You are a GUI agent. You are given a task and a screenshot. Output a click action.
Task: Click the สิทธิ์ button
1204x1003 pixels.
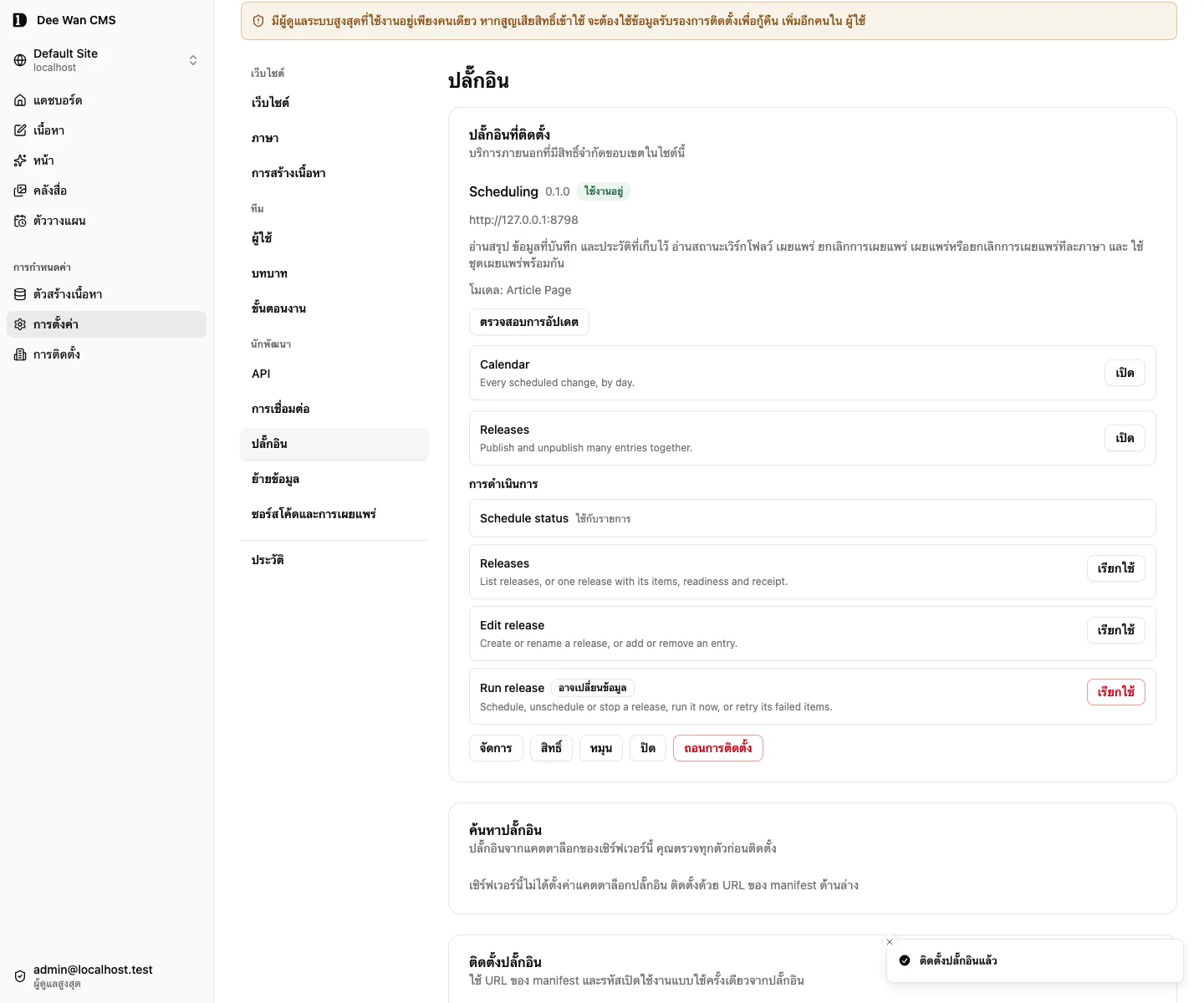coord(551,748)
